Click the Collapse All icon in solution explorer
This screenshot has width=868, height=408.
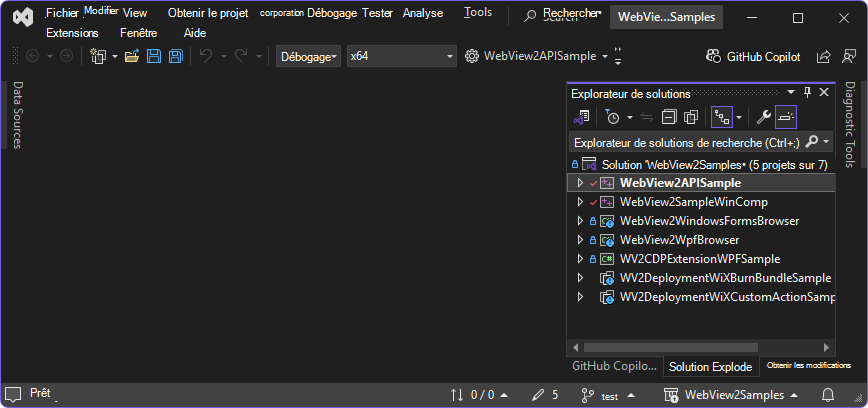[669, 117]
